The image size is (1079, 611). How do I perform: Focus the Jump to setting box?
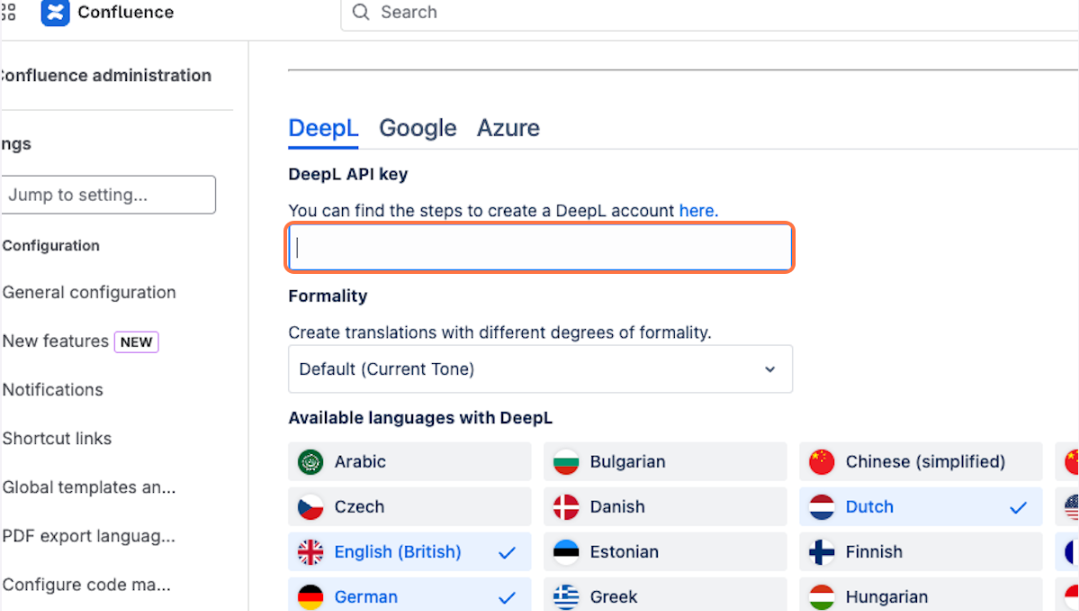click(x=108, y=195)
